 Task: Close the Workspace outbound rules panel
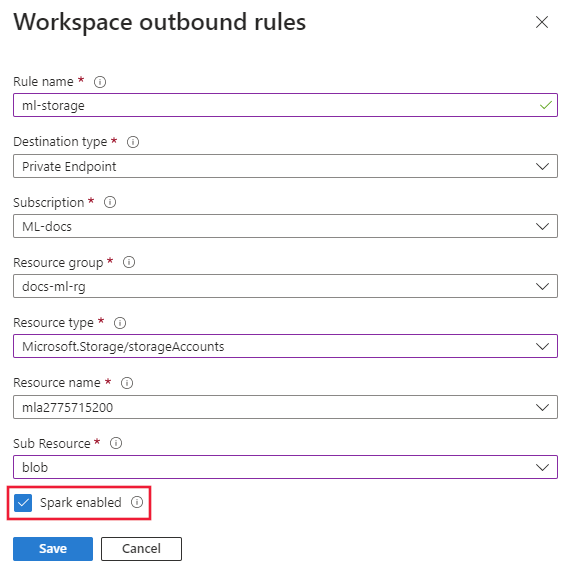coord(542,22)
